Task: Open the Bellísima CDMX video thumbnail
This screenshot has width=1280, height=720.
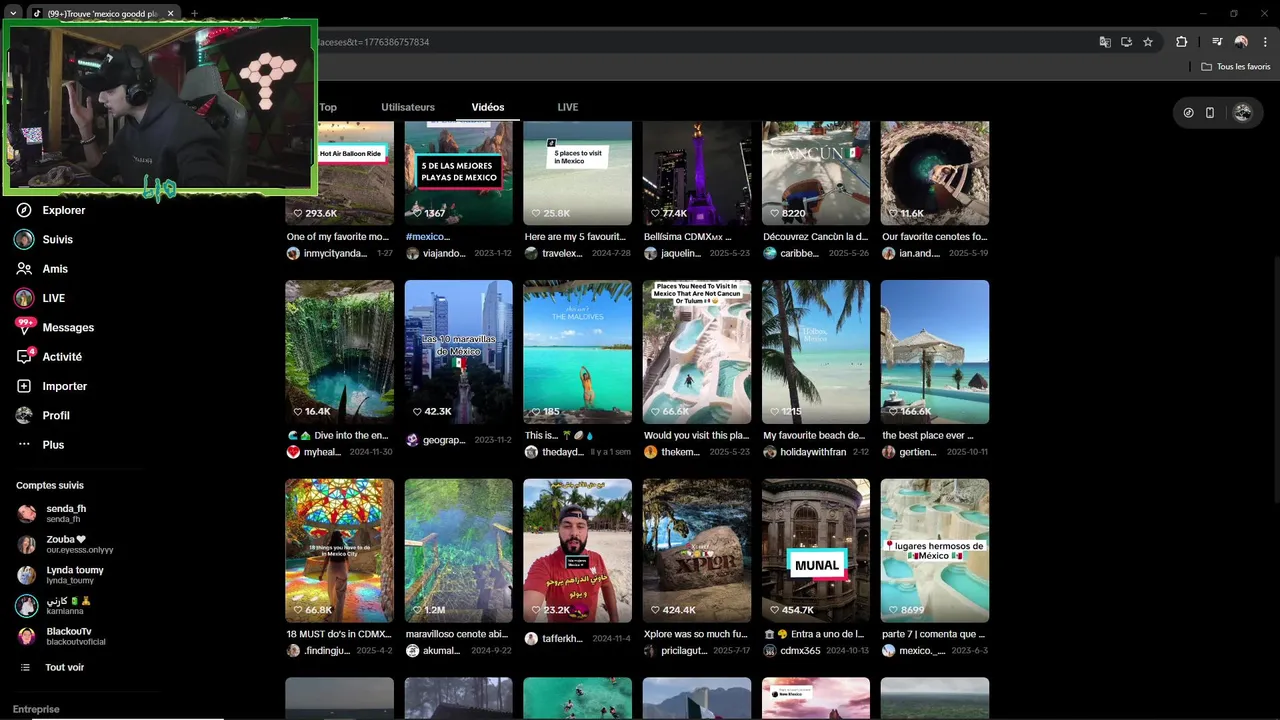Action: click(x=697, y=173)
